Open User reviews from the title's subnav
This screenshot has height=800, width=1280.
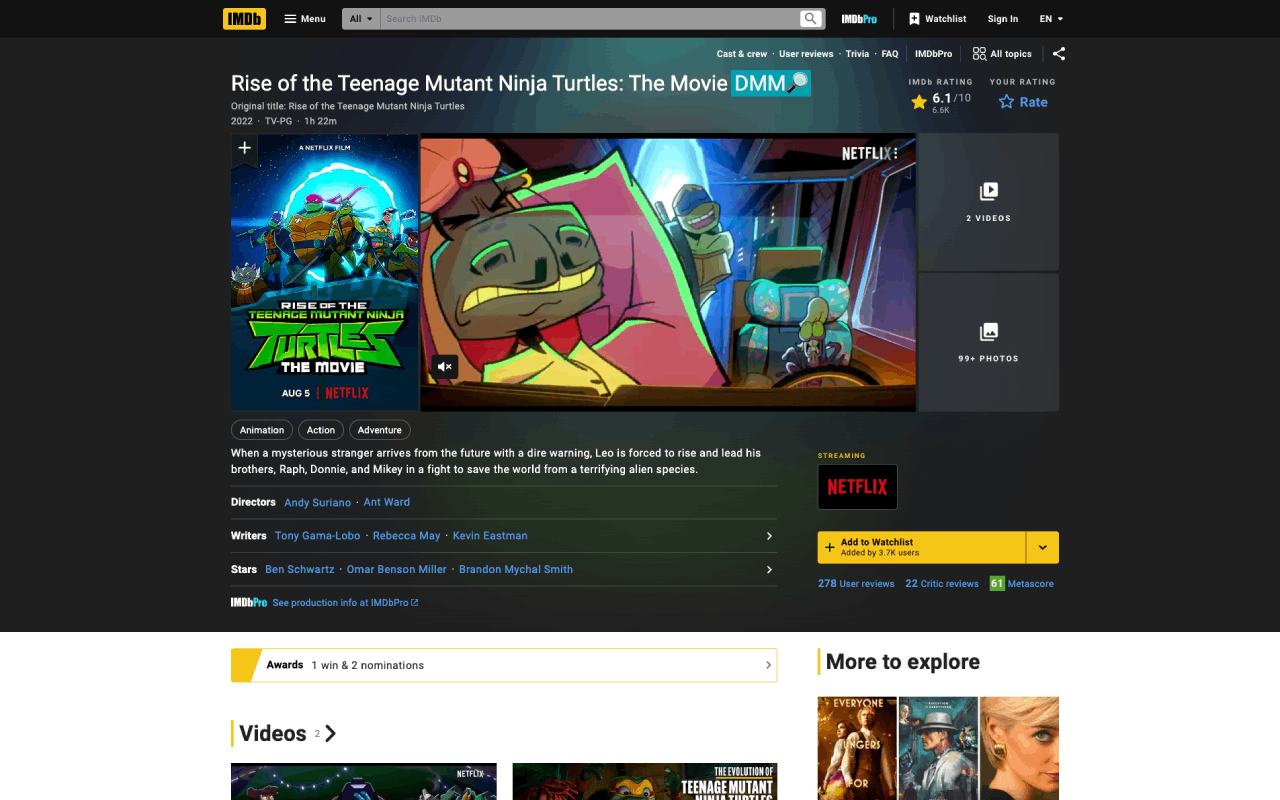point(806,54)
